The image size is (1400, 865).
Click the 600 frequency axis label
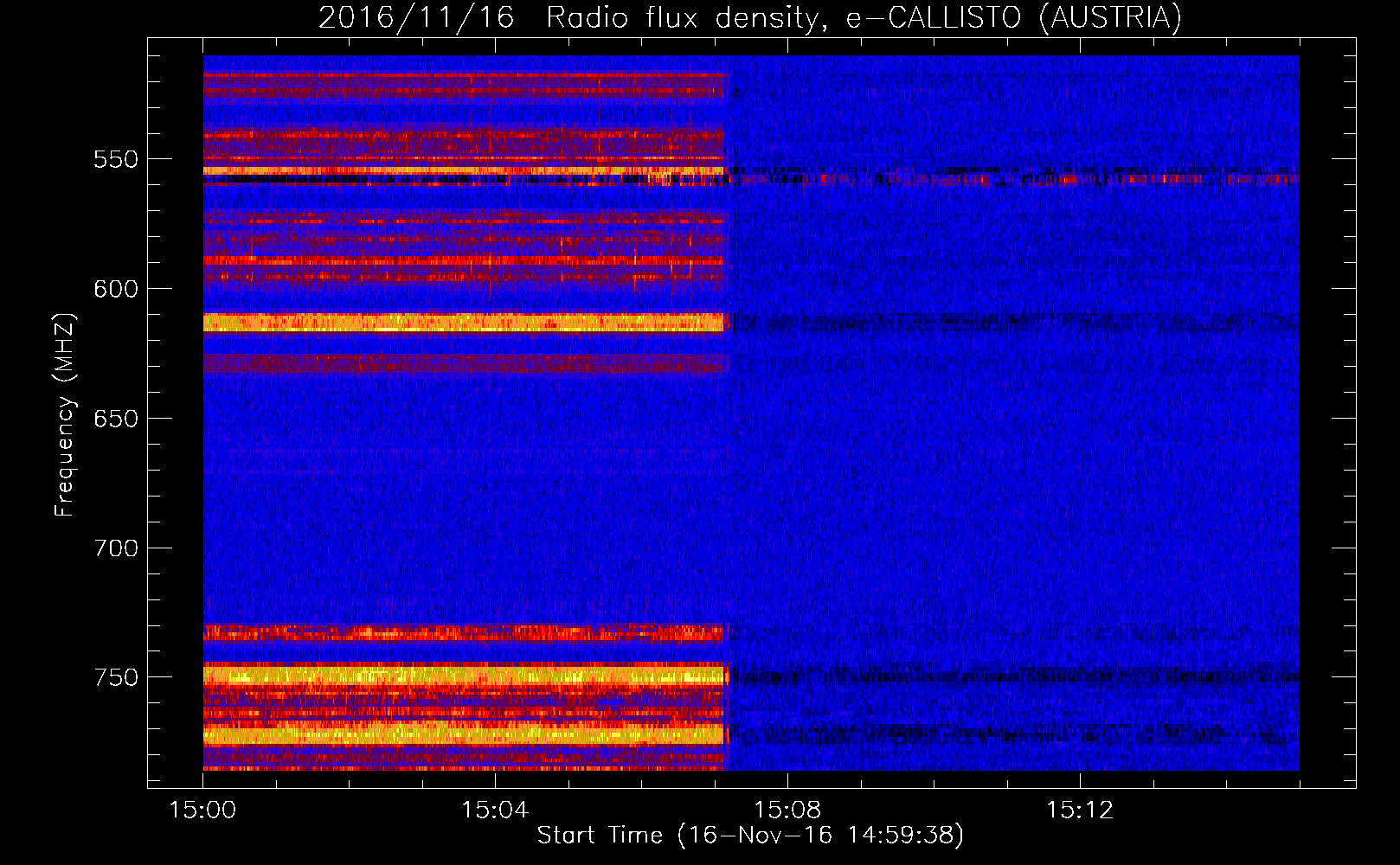116,290
